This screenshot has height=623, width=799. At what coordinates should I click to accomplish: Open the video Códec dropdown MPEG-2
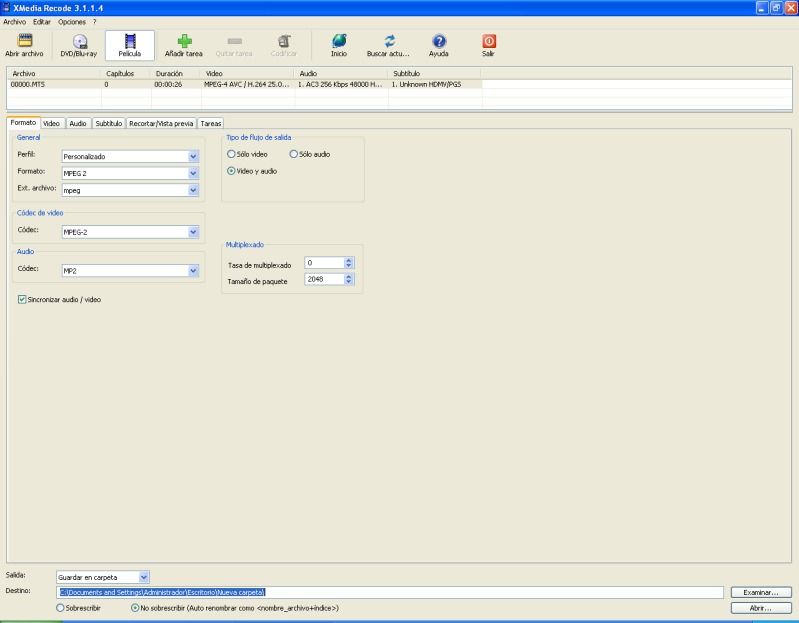tap(193, 232)
